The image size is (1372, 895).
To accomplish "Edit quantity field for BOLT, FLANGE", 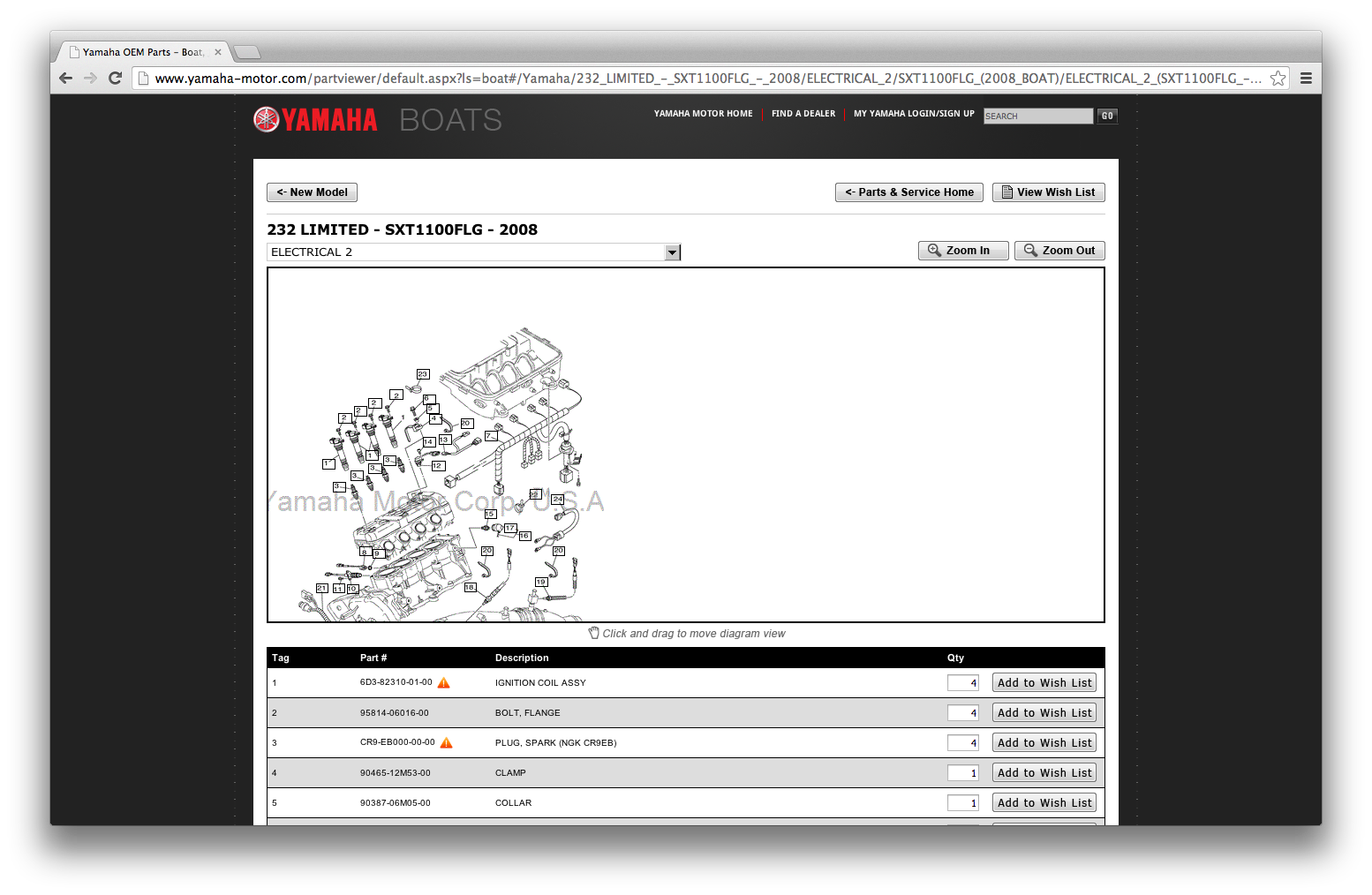I will (x=962, y=713).
